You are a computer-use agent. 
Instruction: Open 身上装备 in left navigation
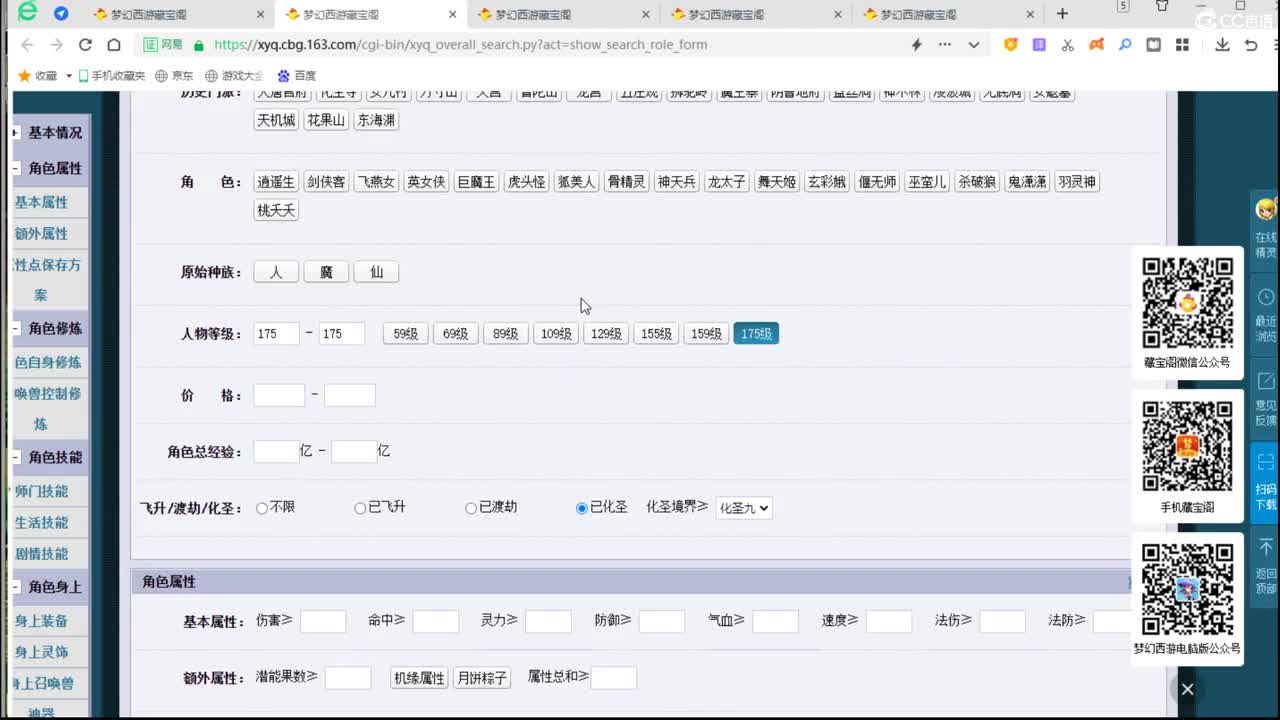pyautogui.click(x=41, y=620)
